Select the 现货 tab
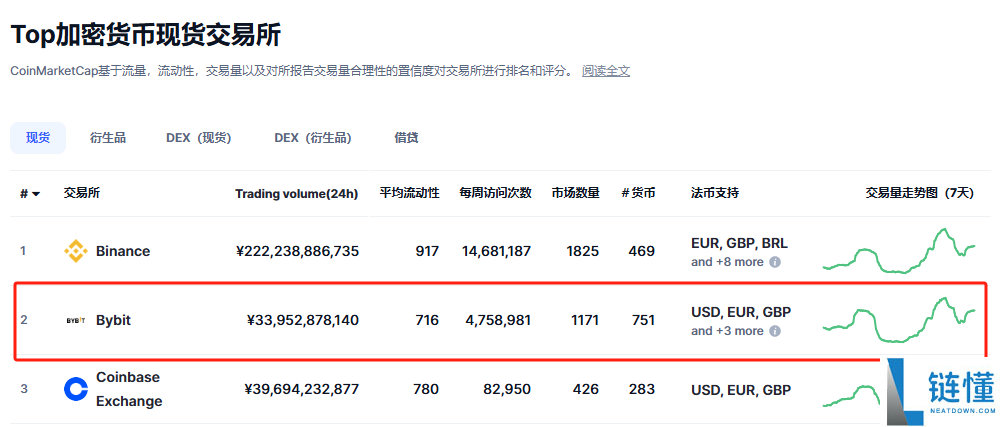 pyautogui.click(x=38, y=138)
